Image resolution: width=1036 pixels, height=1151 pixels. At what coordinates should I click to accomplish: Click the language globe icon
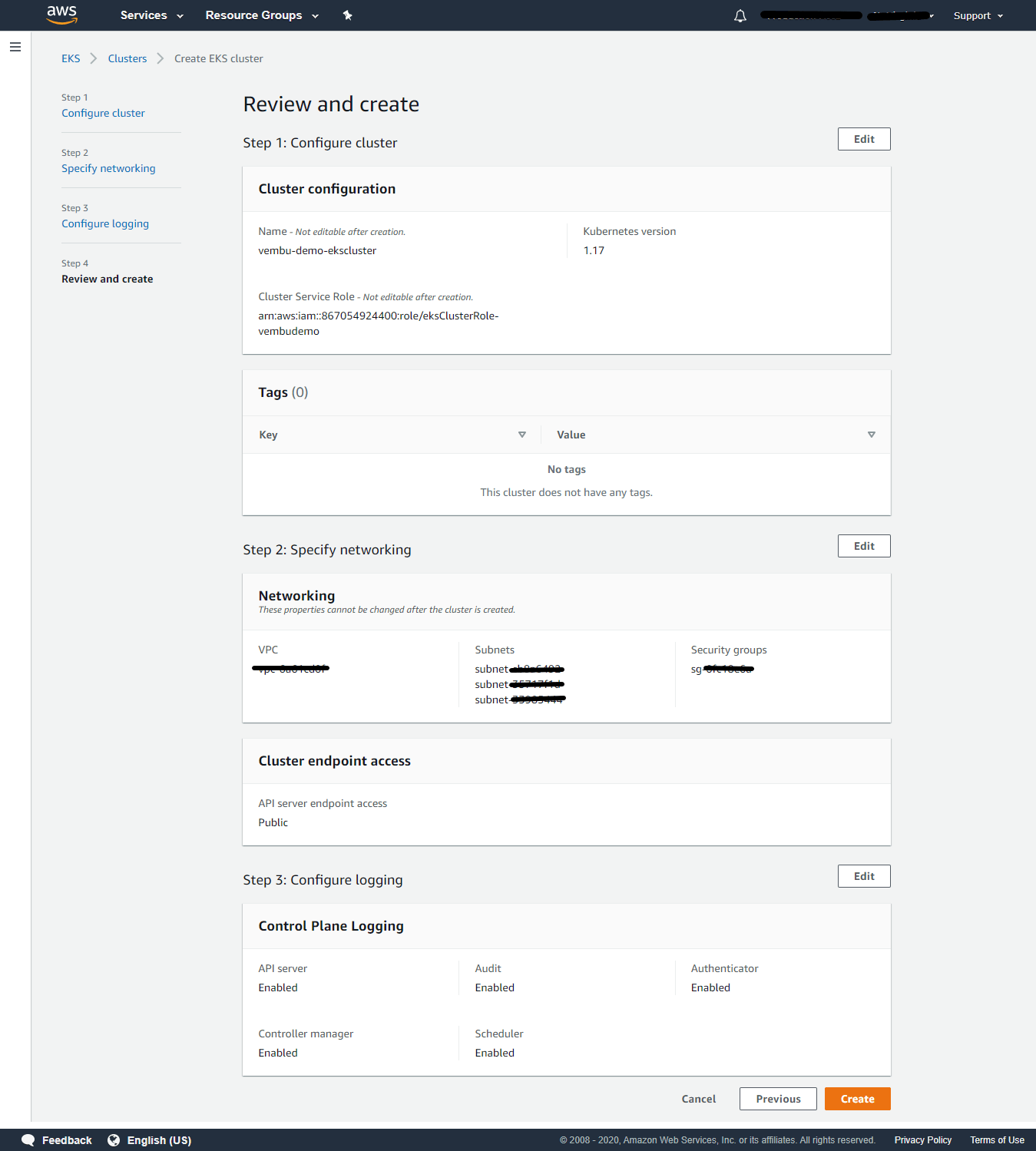click(x=114, y=1140)
